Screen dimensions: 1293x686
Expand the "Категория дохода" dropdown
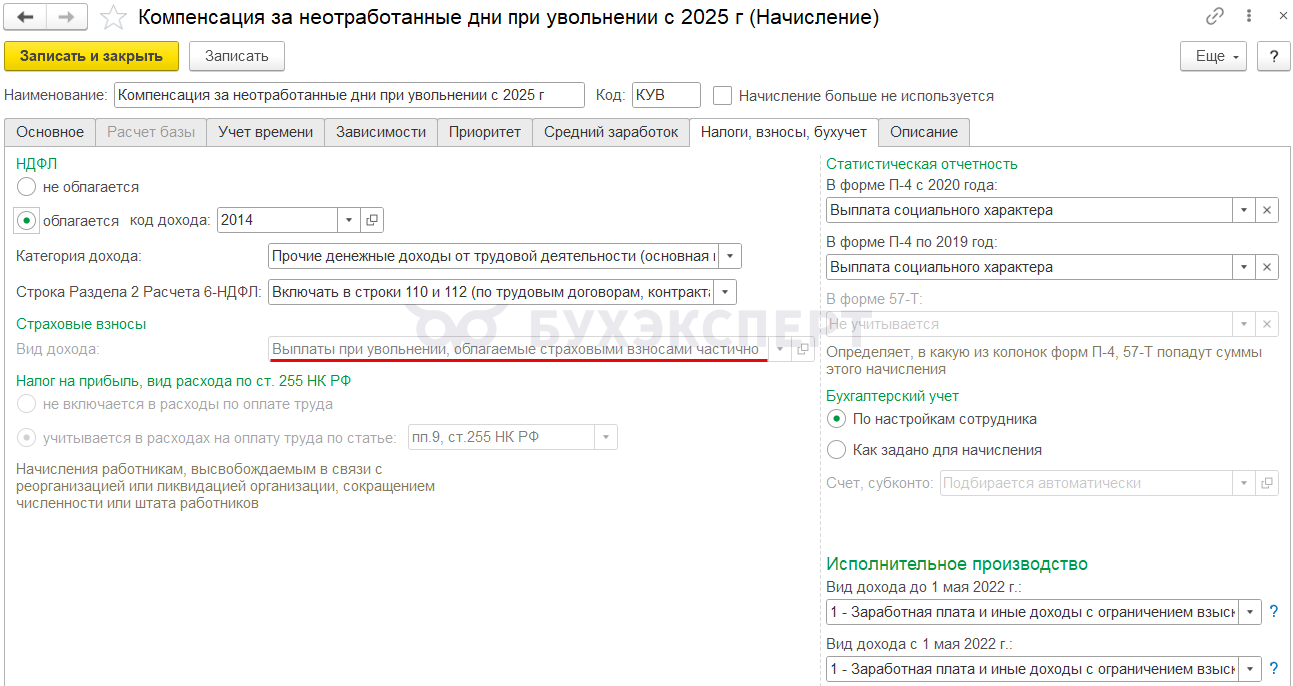(731, 256)
